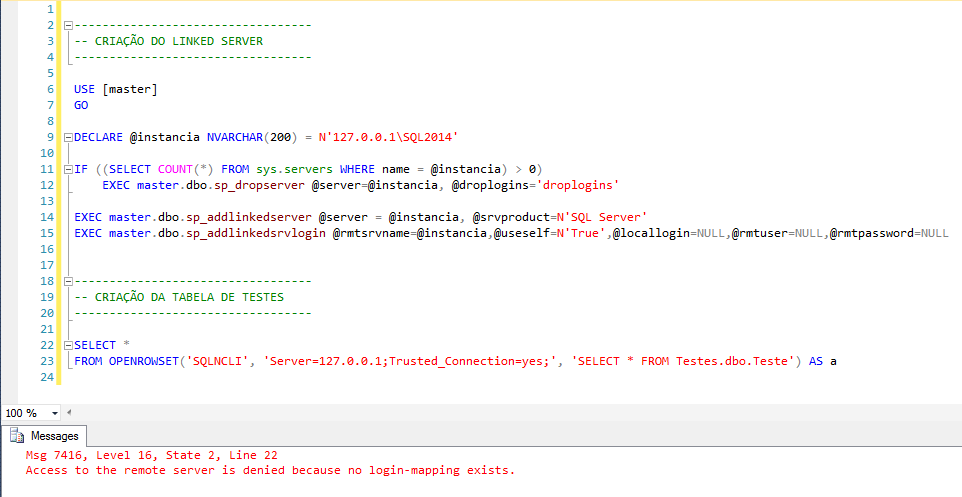Screen dimensions: 962x497
Task: Open the 100 % zoom dropdown
Action: coord(55,413)
